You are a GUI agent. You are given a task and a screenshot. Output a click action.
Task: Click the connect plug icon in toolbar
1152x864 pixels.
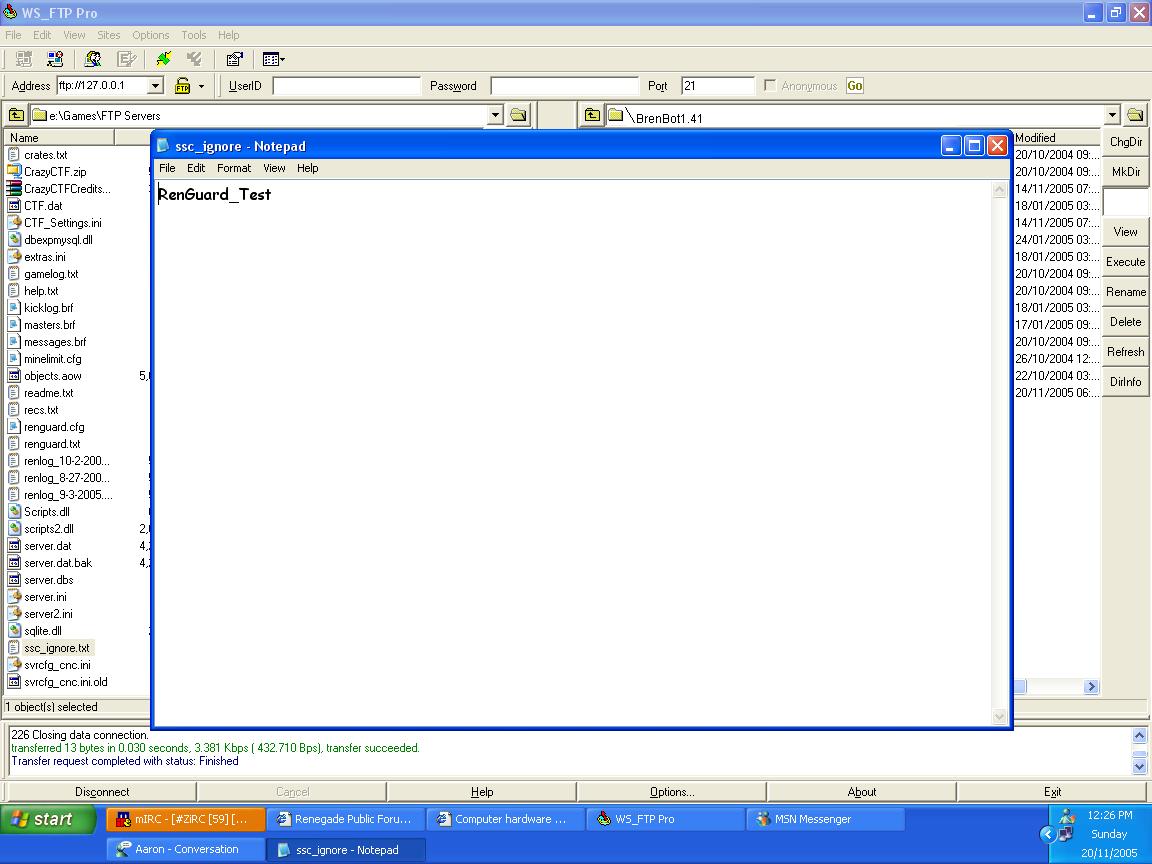coord(164,59)
